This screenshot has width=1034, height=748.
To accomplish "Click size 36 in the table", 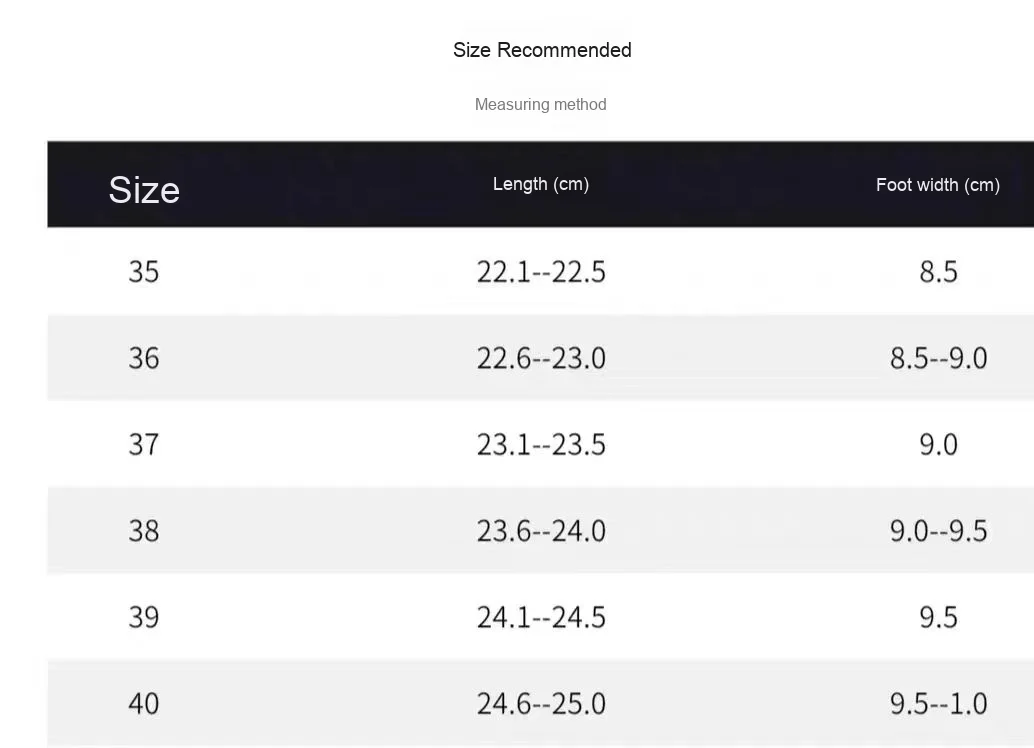I will point(144,358).
